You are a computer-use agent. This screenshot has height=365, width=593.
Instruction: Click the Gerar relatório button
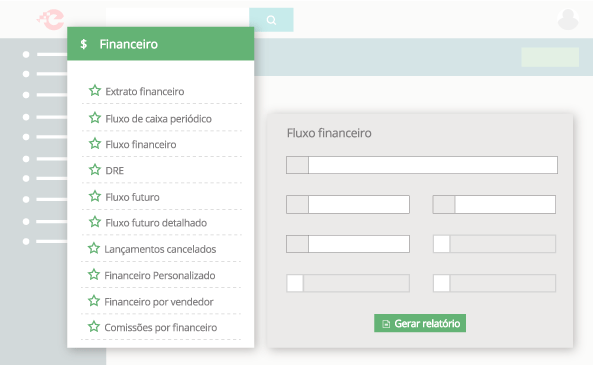pyautogui.click(x=420, y=323)
